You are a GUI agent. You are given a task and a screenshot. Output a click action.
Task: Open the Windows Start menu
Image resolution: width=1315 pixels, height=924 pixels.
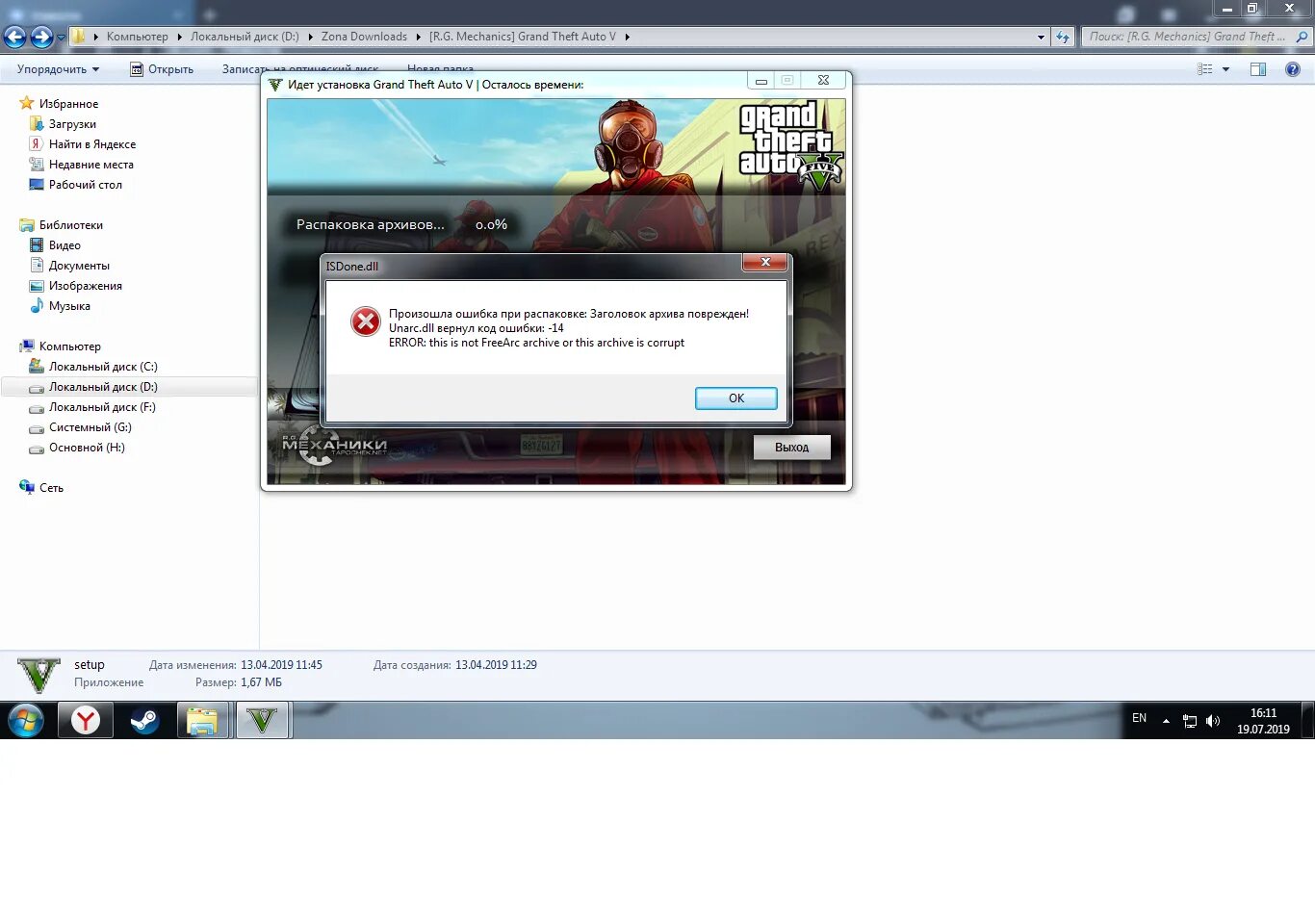pyautogui.click(x=26, y=720)
